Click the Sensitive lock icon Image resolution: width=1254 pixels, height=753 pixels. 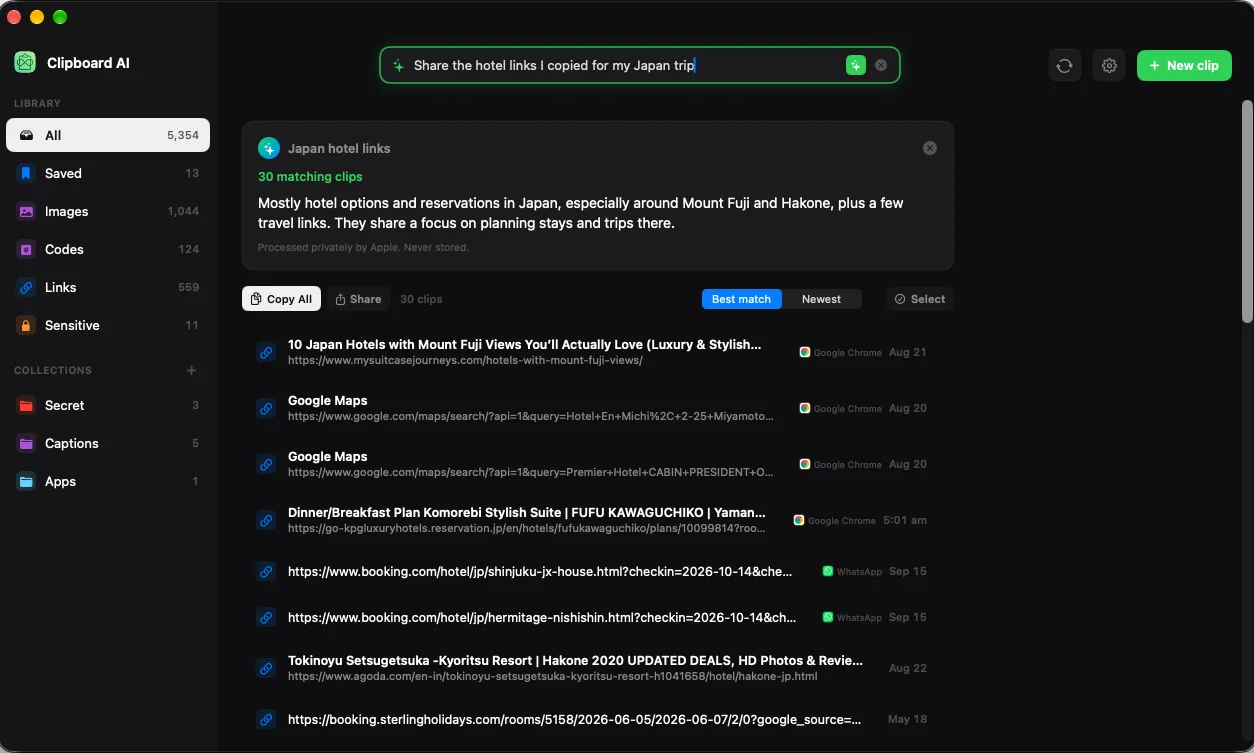(26, 325)
